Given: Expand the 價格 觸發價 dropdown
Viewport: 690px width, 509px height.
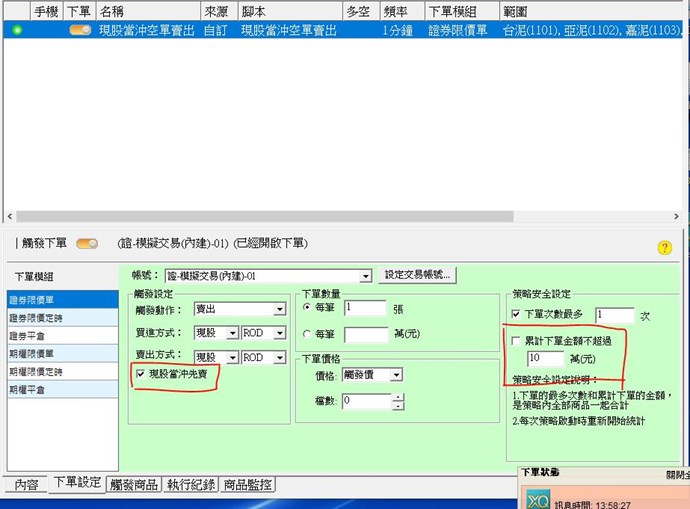Looking at the screenshot, I should (397, 374).
